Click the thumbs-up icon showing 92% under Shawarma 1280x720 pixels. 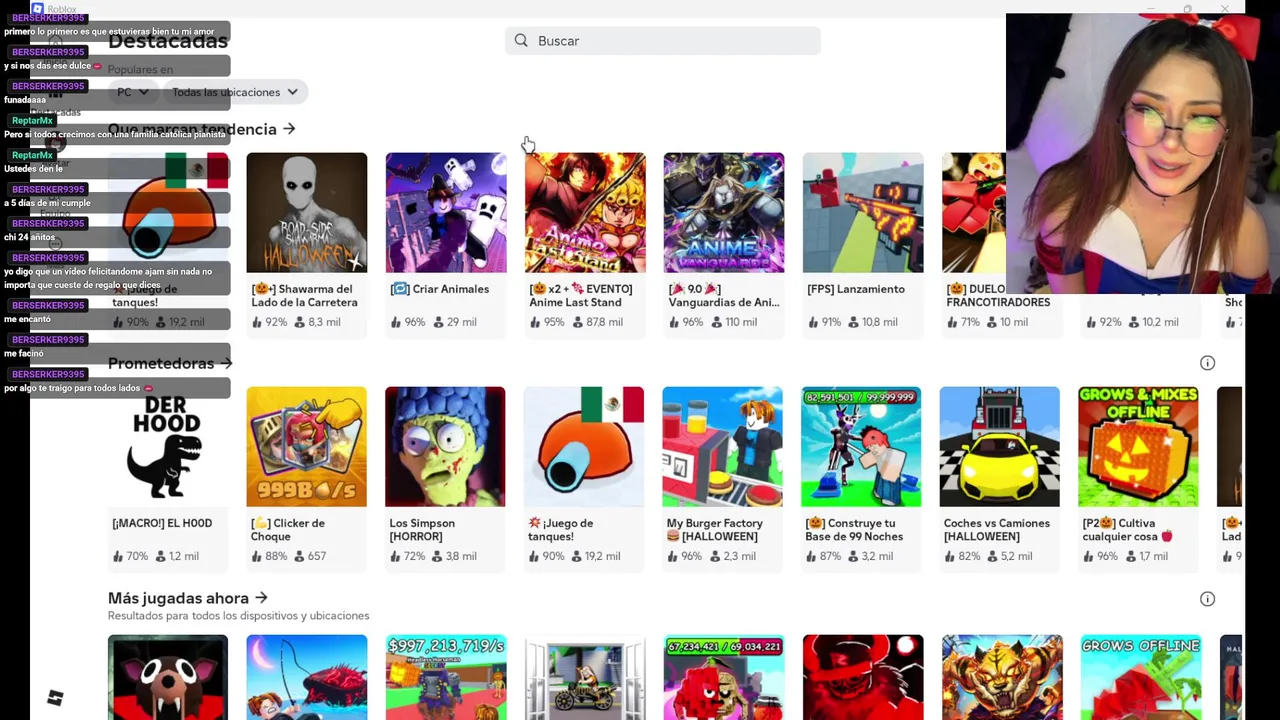[x=257, y=322]
